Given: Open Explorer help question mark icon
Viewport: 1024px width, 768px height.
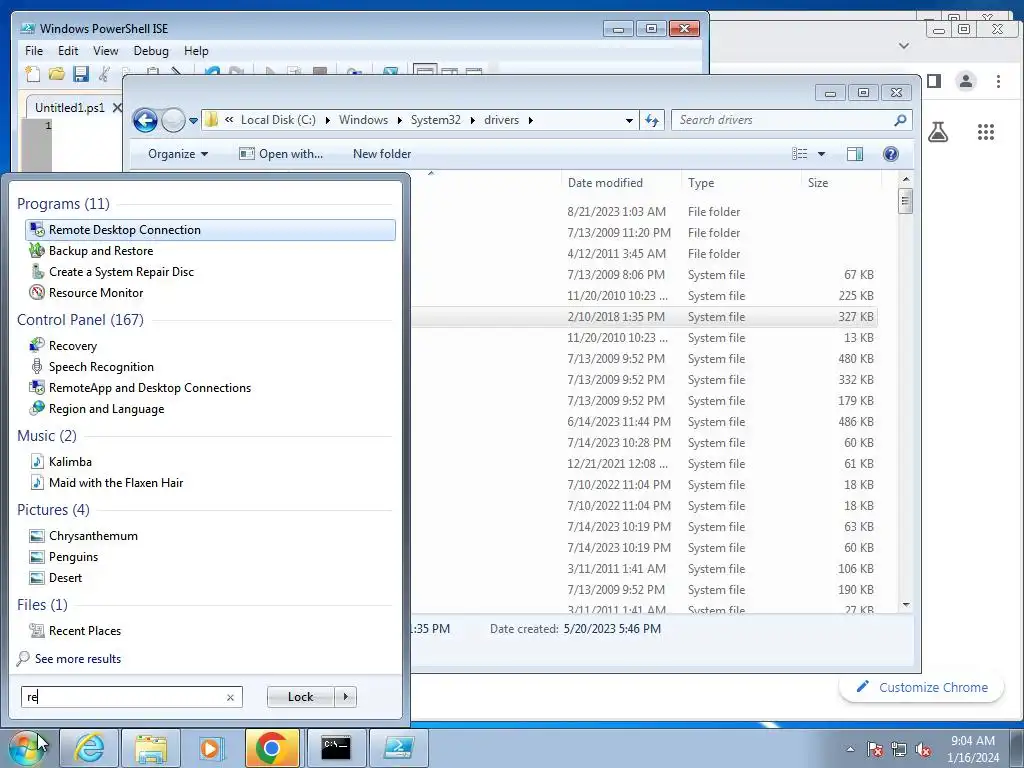Looking at the screenshot, I should 890,153.
